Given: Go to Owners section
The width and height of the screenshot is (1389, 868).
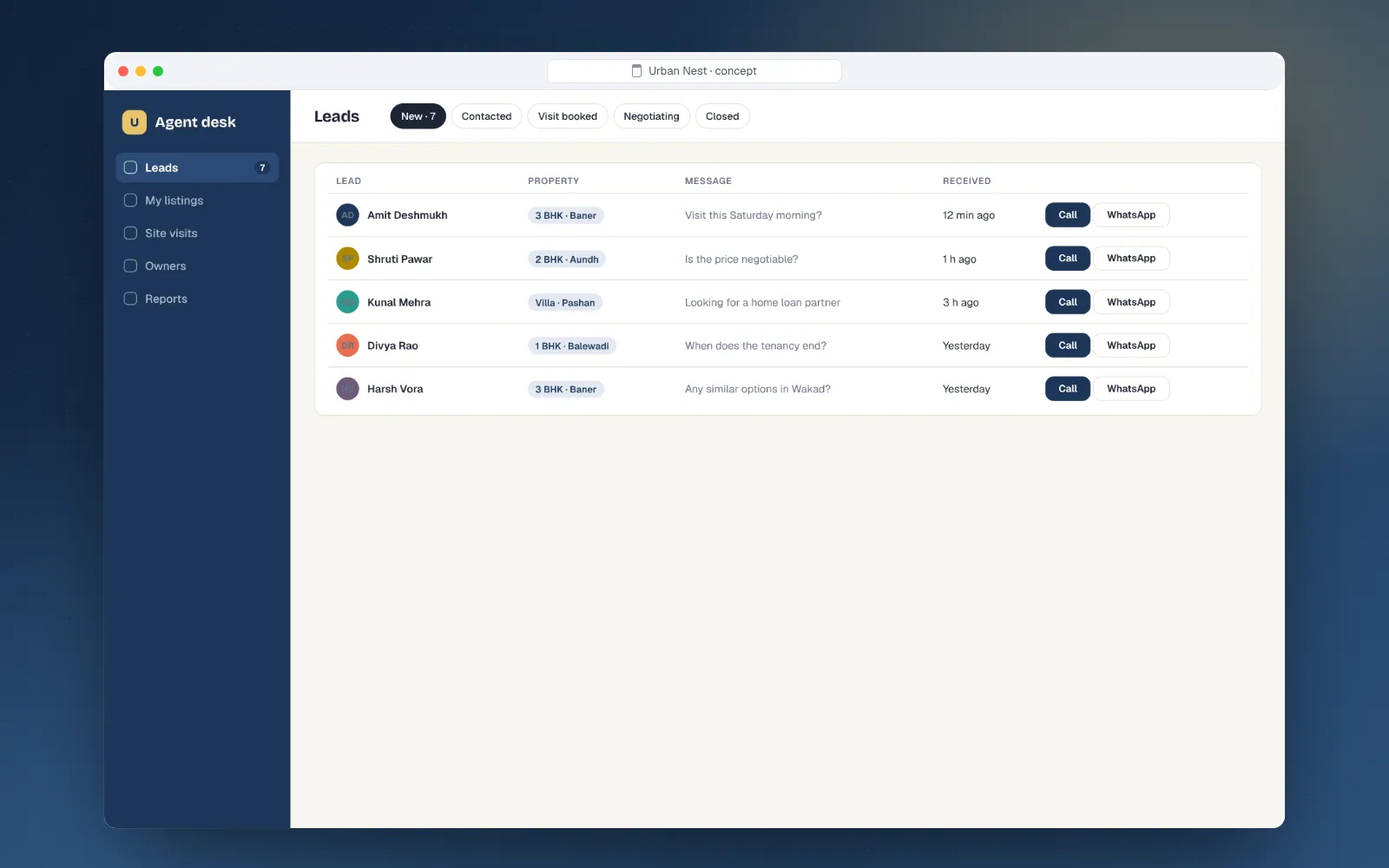Looking at the screenshot, I should point(197,266).
